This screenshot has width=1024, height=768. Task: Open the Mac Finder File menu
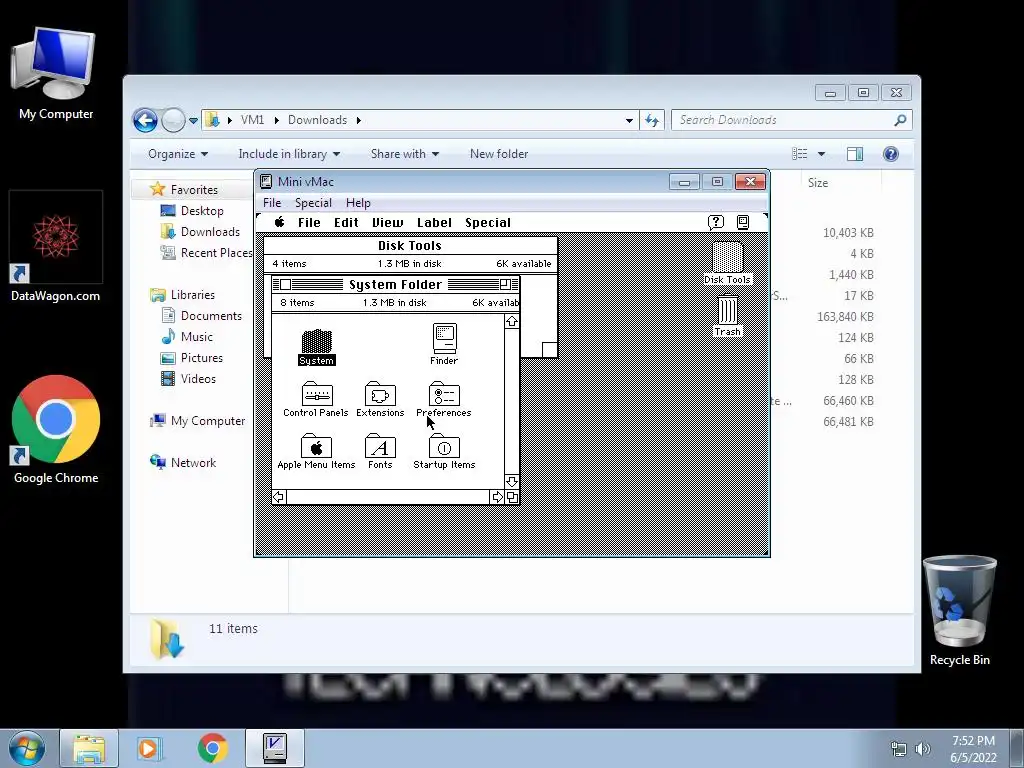click(x=309, y=223)
